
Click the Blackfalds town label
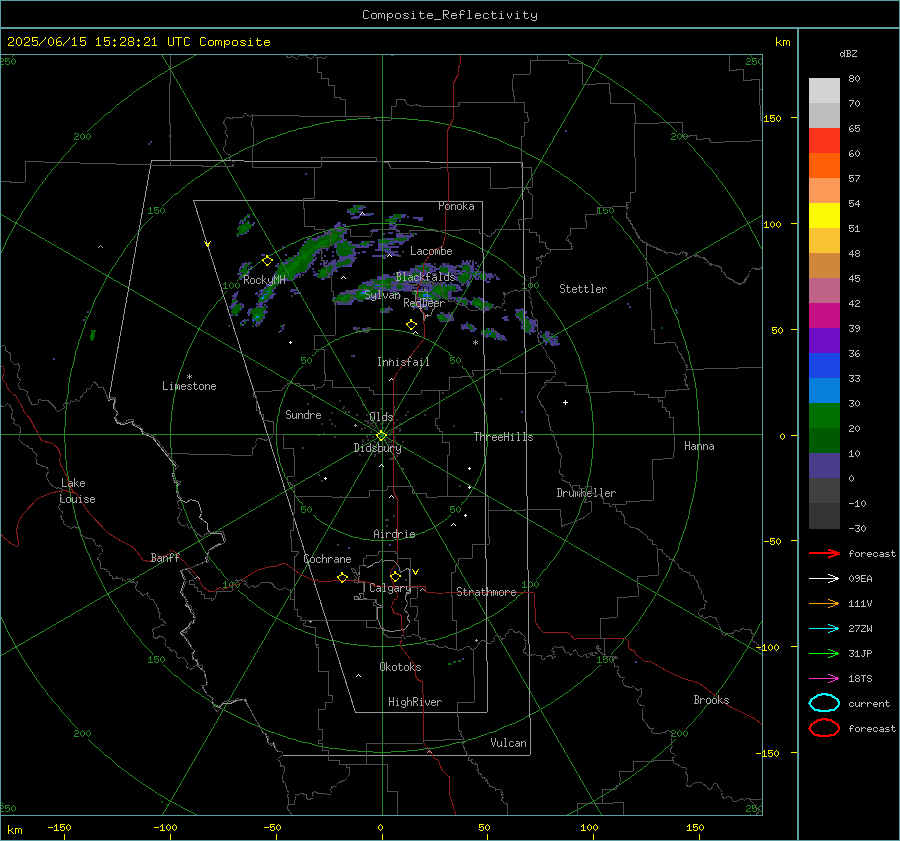[x=425, y=277]
